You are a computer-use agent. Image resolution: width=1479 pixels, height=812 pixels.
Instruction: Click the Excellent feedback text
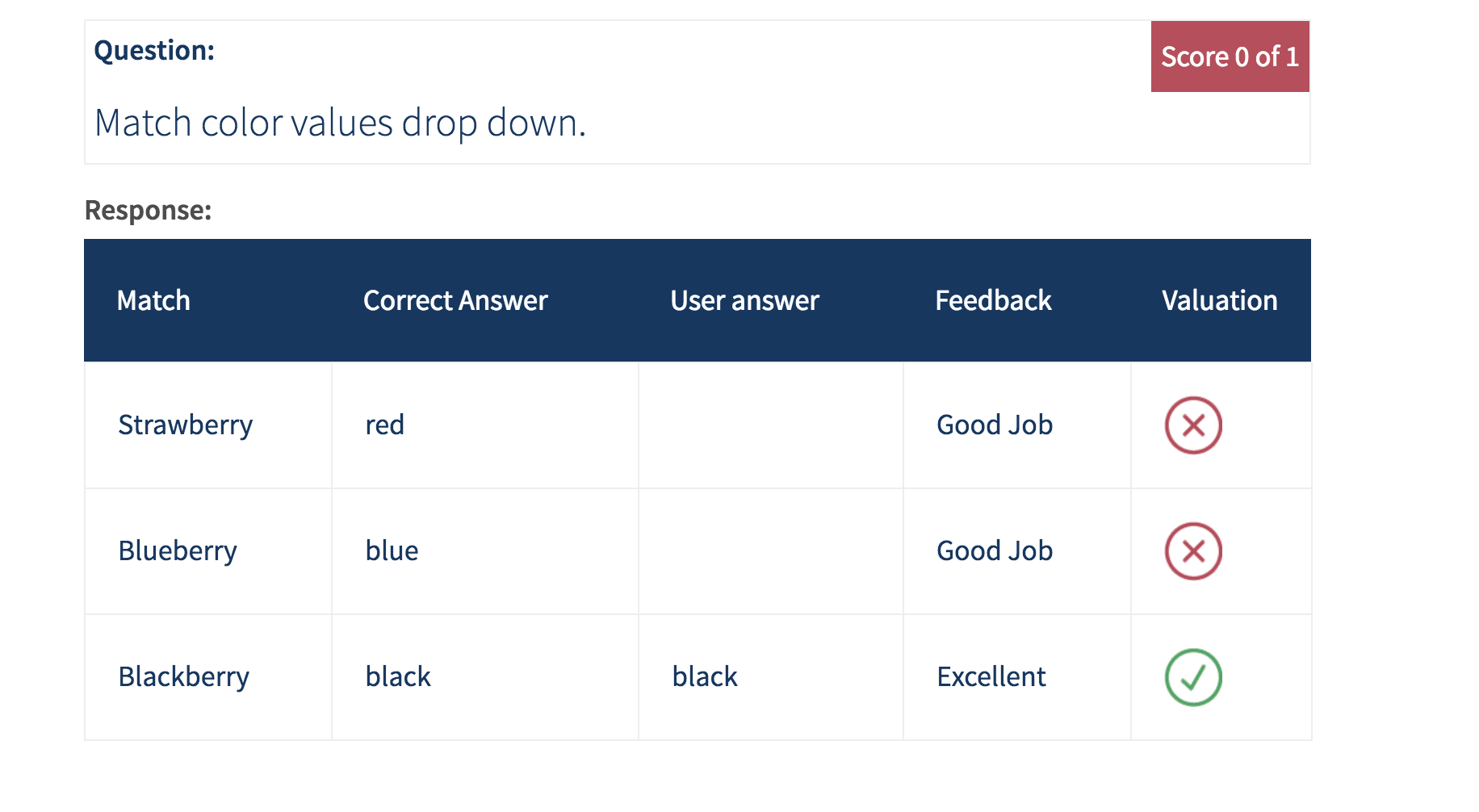[991, 677]
